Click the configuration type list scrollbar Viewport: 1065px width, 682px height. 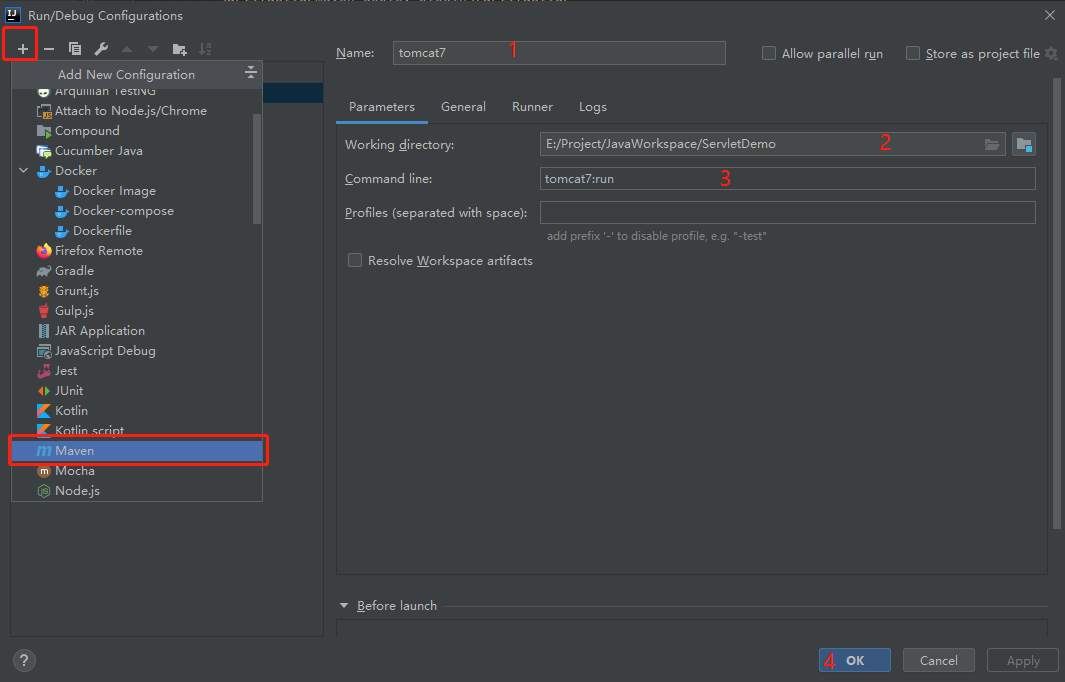pos(257,168)
